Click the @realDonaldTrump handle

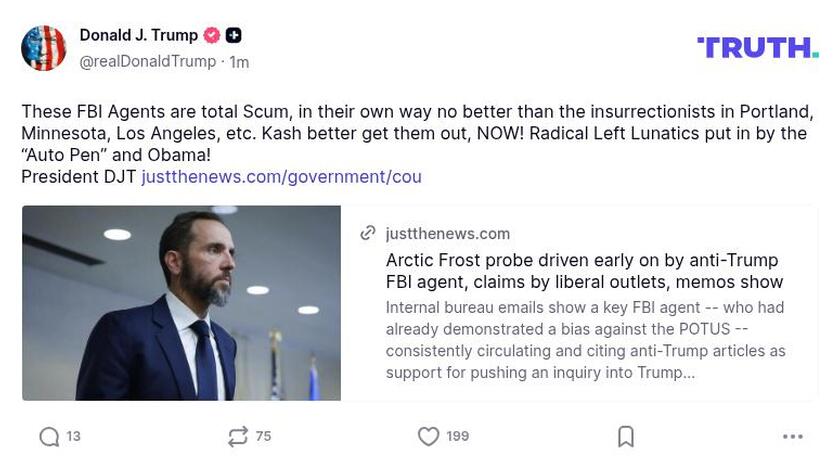pyautogui.click(x=148, y=62)
